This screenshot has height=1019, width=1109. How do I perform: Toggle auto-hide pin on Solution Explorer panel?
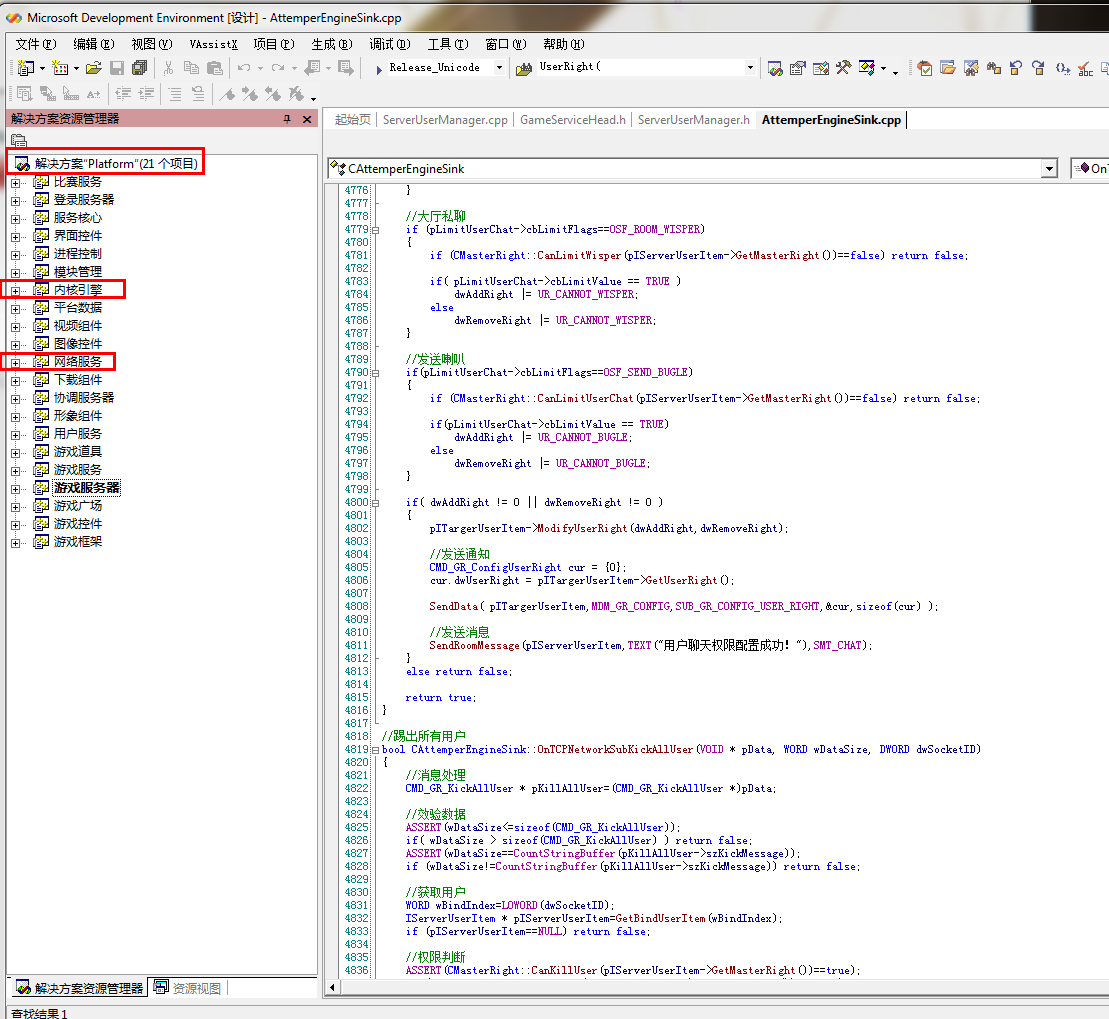coord(287,119)
